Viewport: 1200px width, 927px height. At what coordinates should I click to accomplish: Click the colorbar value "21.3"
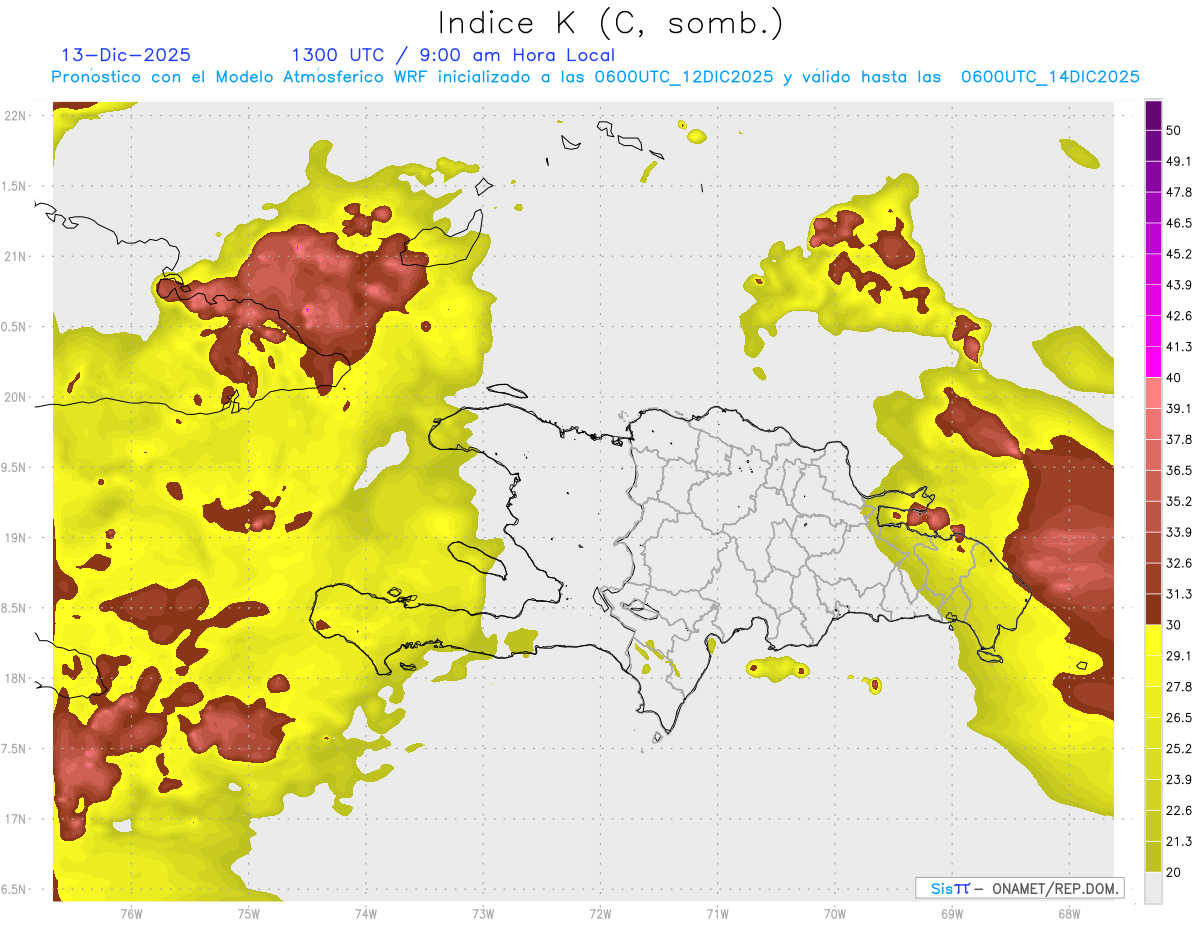[1179, 842]
